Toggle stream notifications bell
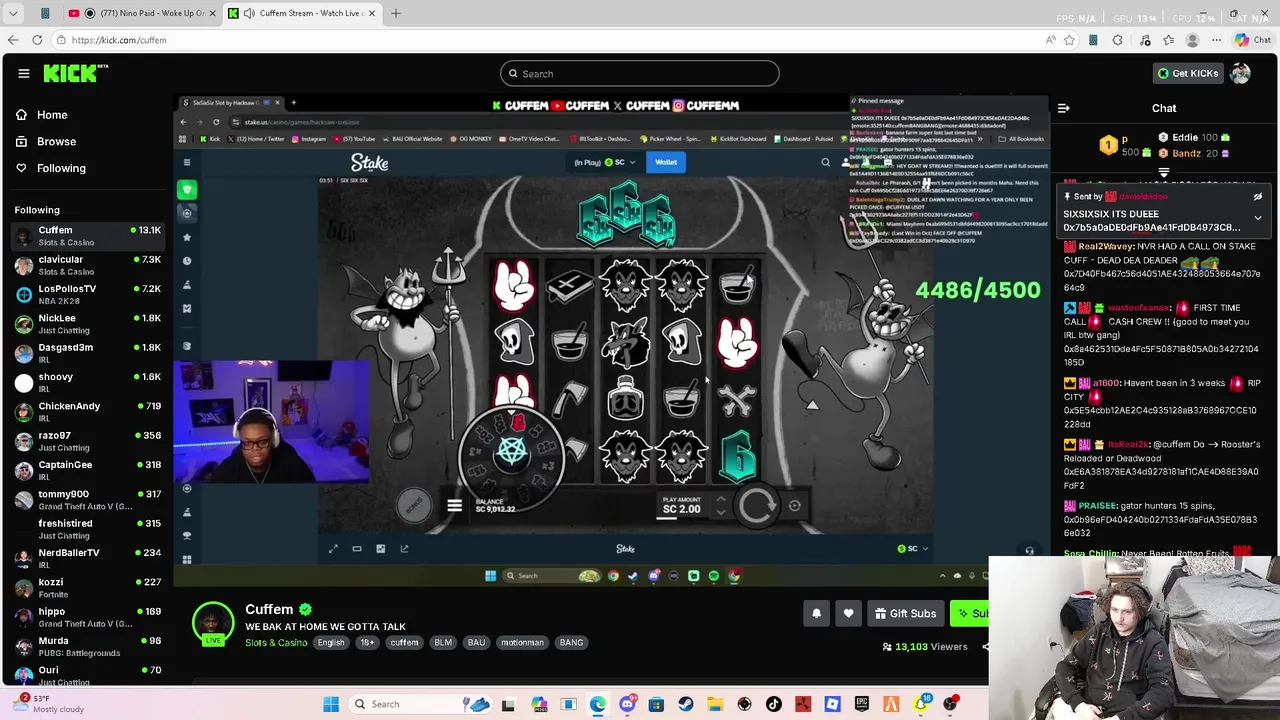The width and height of the screenshot is (1280, 720). [816, 613]
